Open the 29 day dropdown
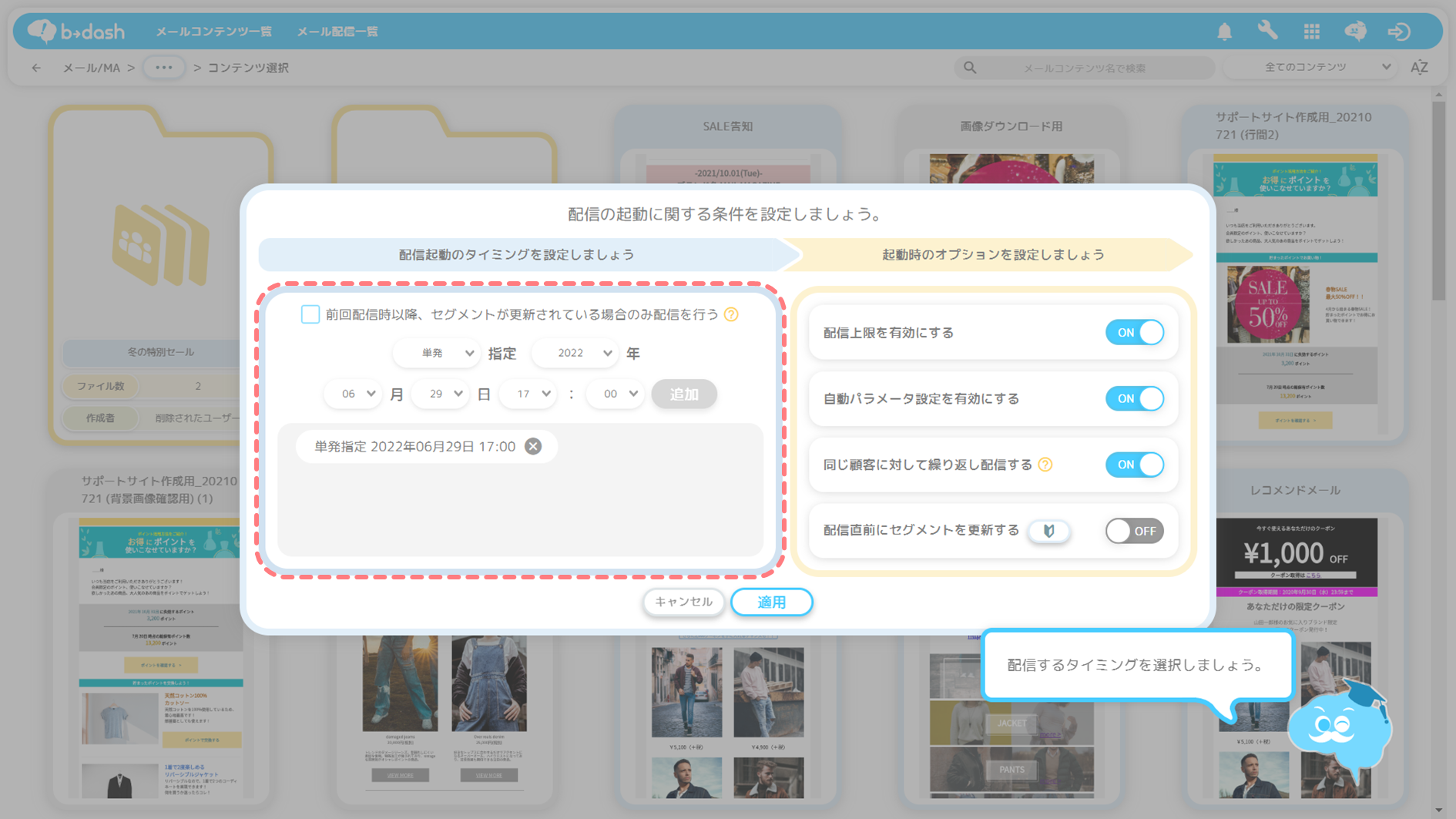Image resolution: width=1456 pixels, height=819 pixels. pos(441,394)
